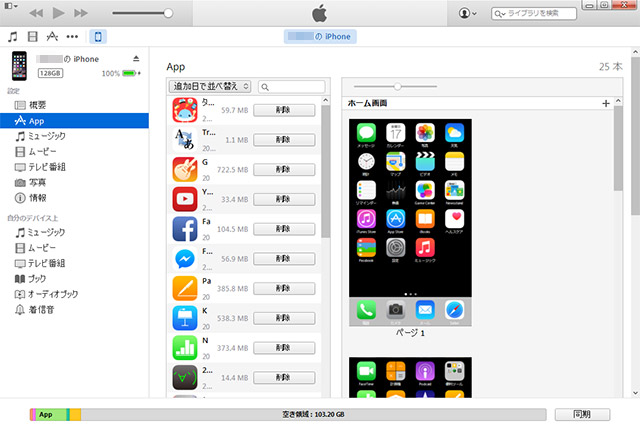Open the Movies library icon in toolbar

click(32, 37)
